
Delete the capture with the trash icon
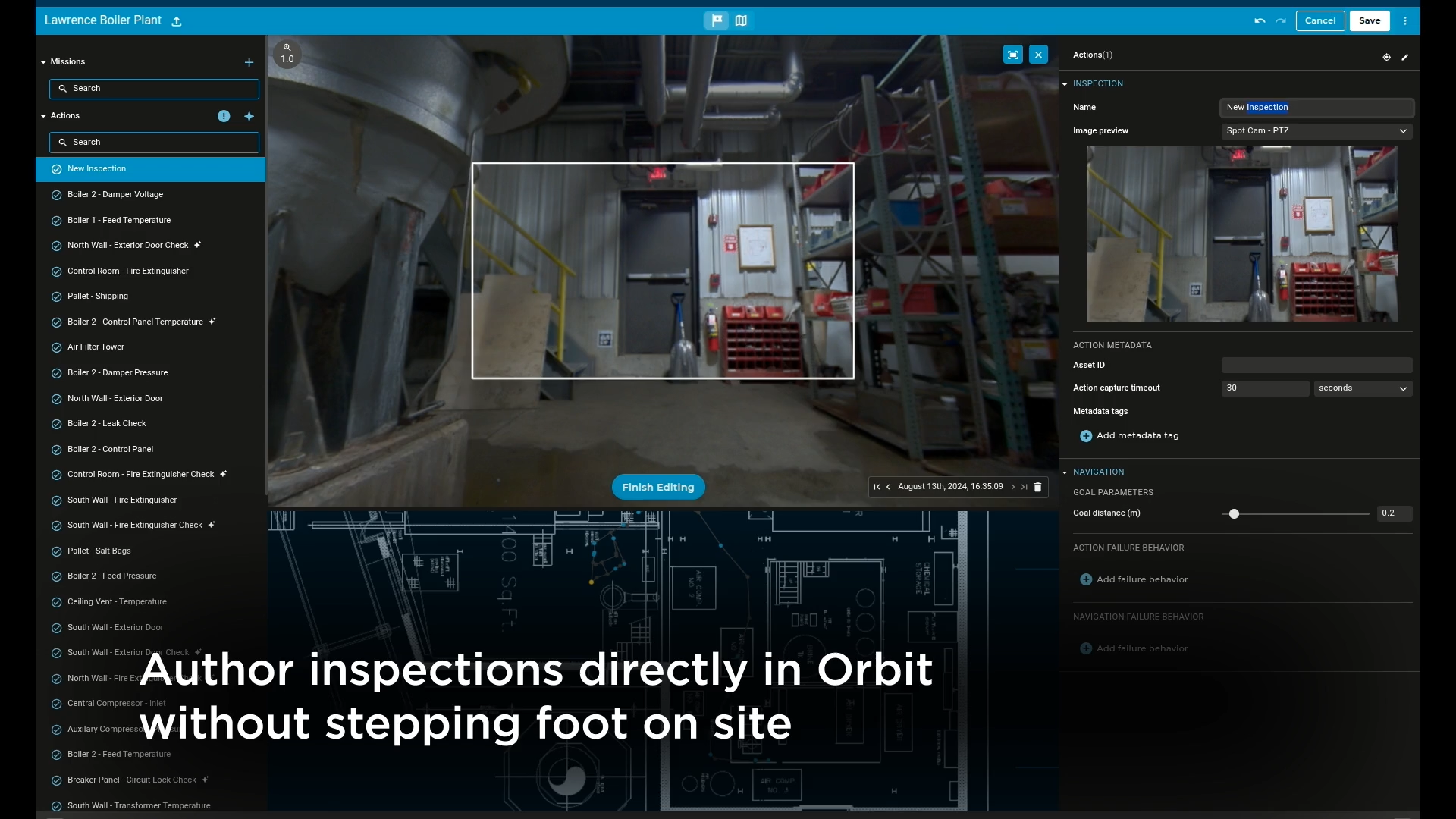tap(1038, 487)
